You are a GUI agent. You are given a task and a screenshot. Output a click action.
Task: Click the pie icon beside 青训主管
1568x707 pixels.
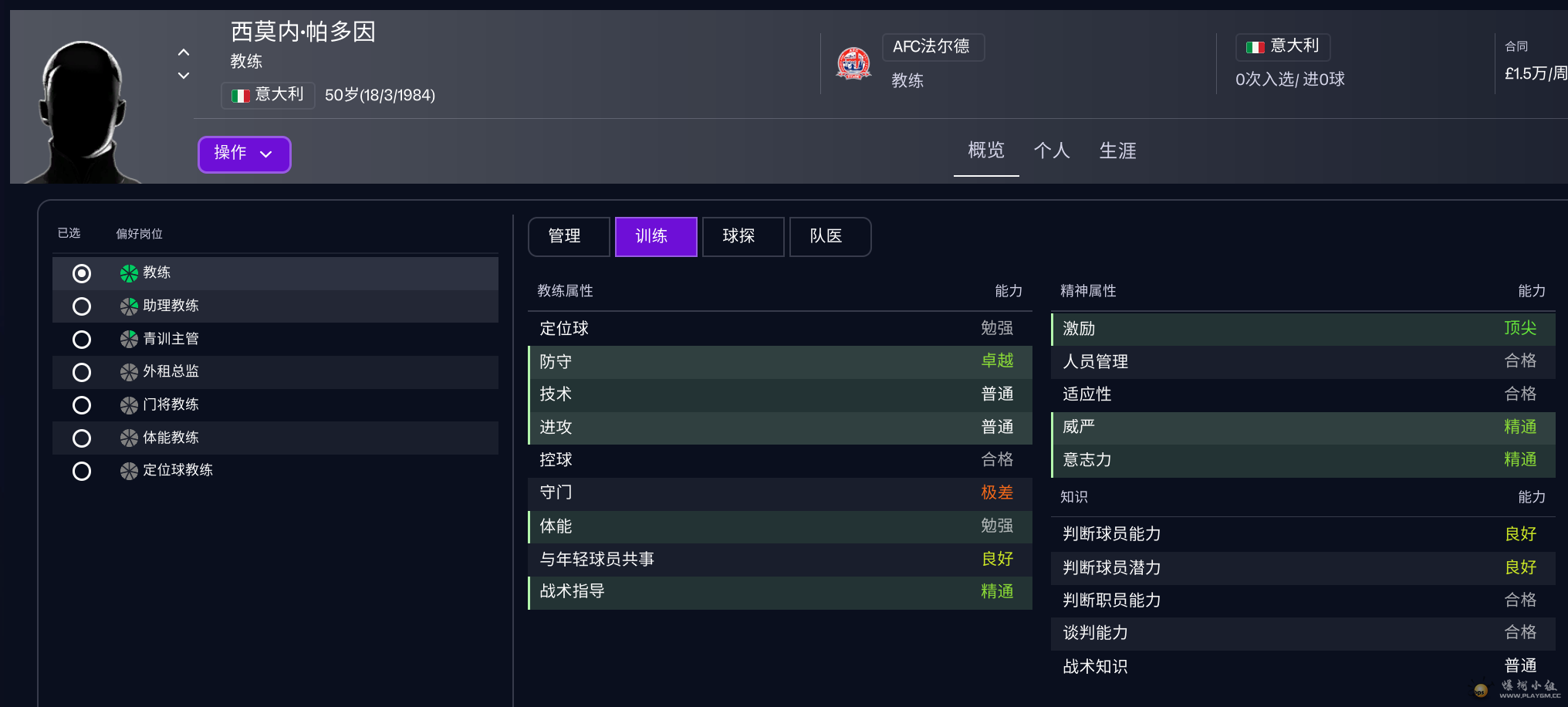(129, 339)
